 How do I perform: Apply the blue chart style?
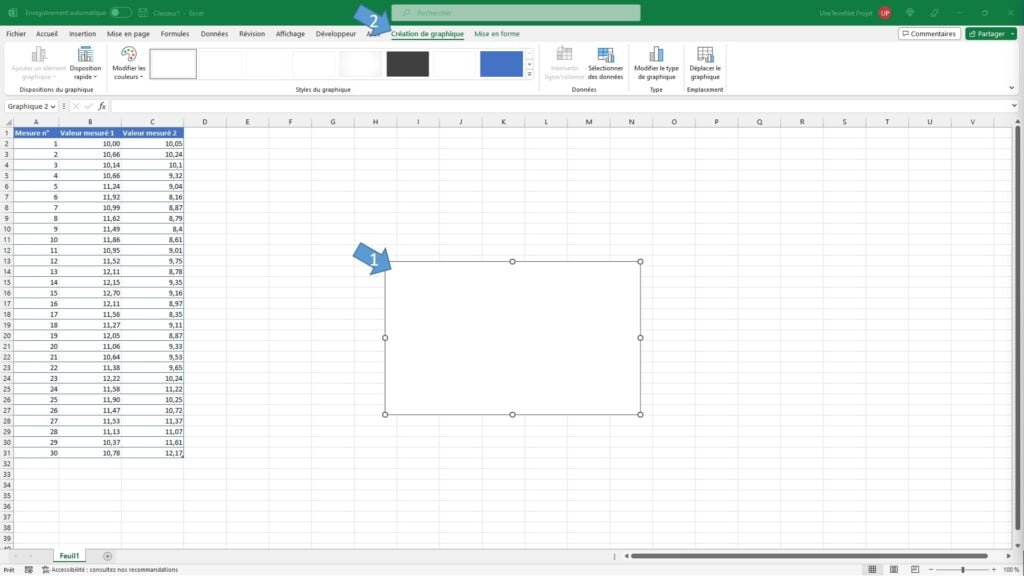pyautogui.click(x=502, y=64)
